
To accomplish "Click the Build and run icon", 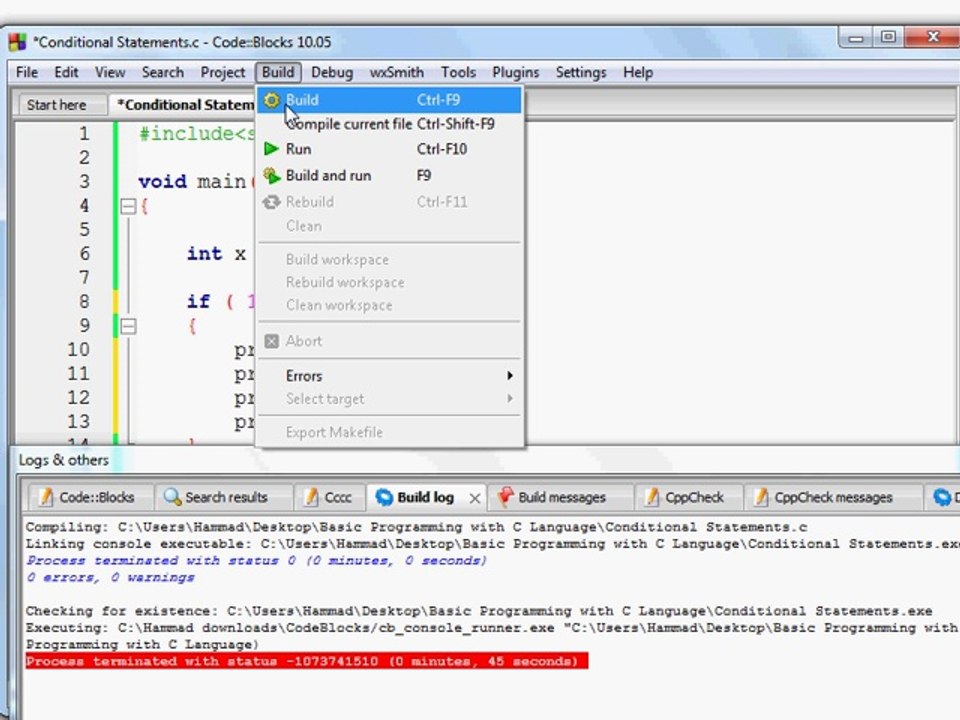I will coord(271,176).
